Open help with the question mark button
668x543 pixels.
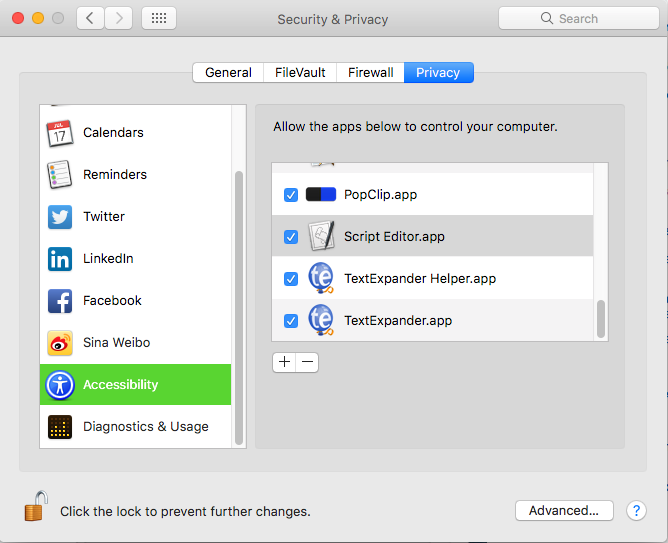[636, 510]
